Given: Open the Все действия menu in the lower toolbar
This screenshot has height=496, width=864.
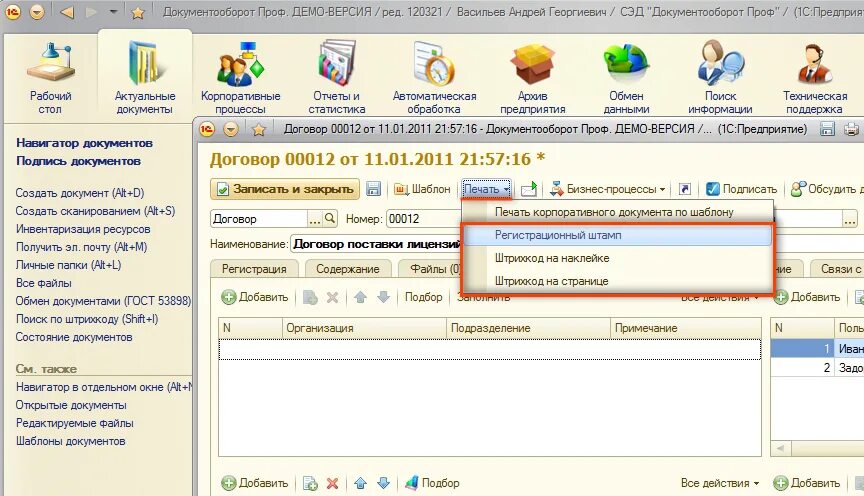Looking at the screenshot, I should pos(720,483).
